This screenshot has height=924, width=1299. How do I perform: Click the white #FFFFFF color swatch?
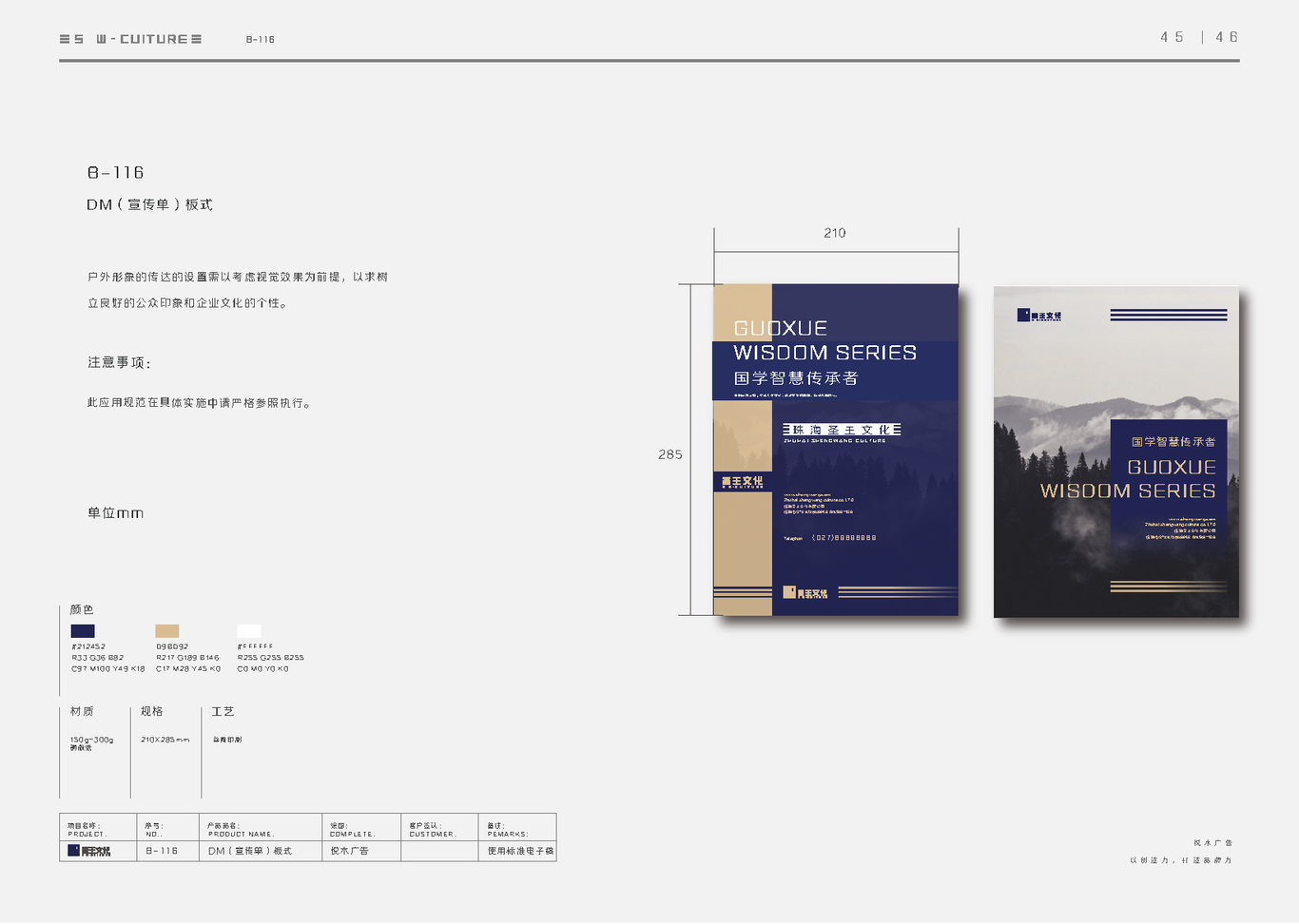(x=249, y=631)
